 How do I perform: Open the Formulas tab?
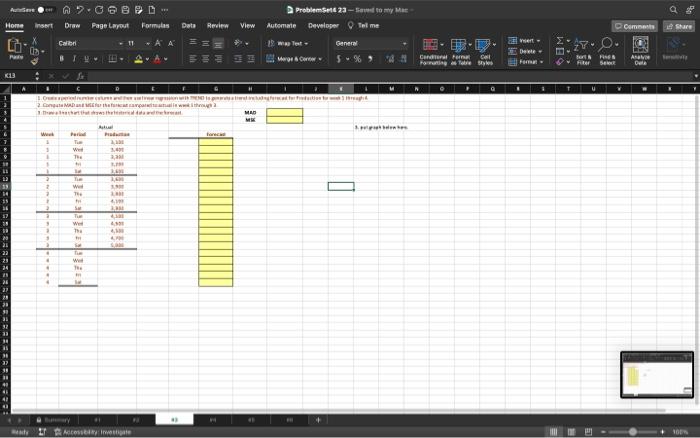tap(155, 25)
